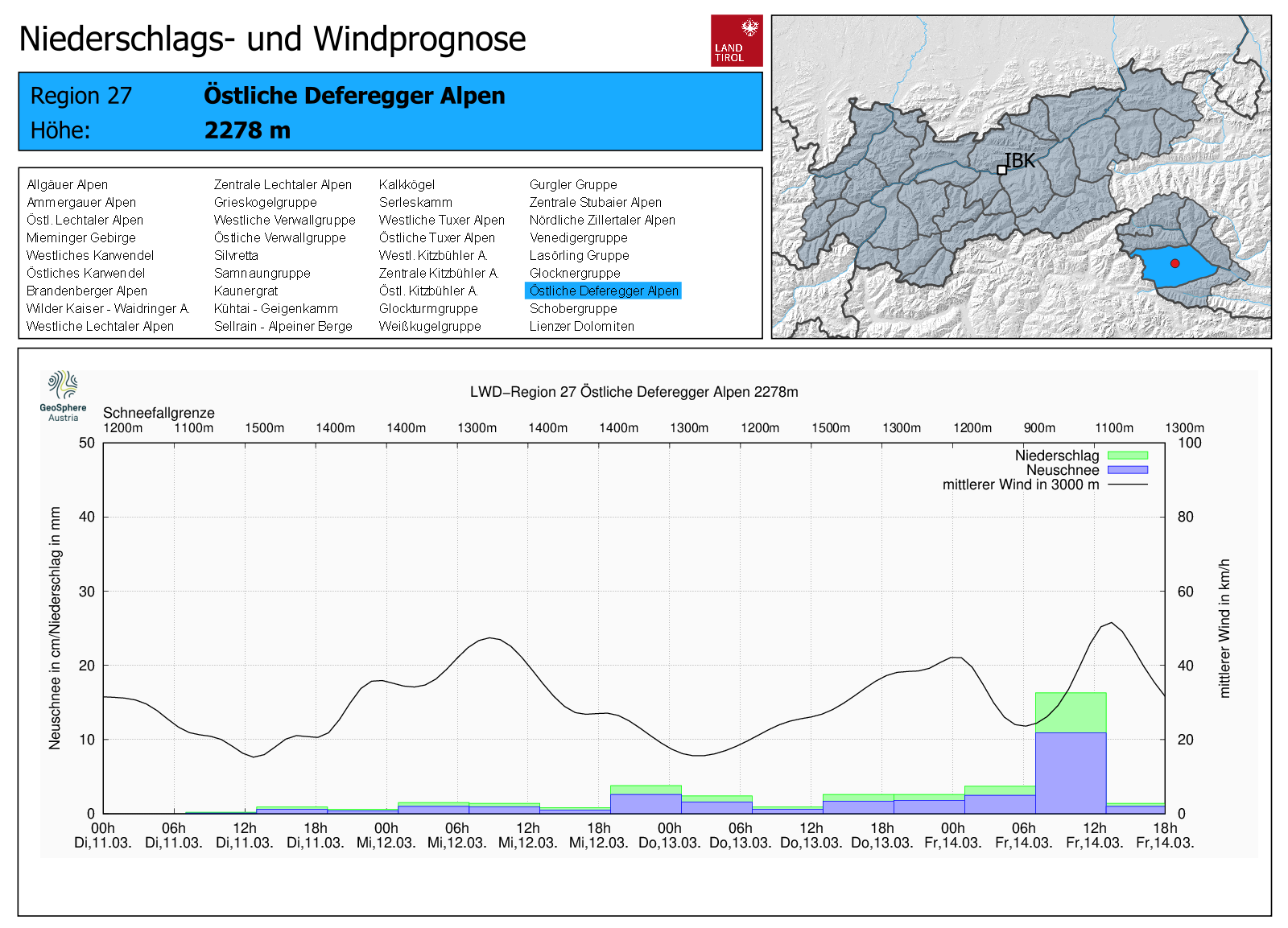Click the IBK square marker on map
The height and width of the screenshot is (928, 1288).
click(x=1001, y=170)
